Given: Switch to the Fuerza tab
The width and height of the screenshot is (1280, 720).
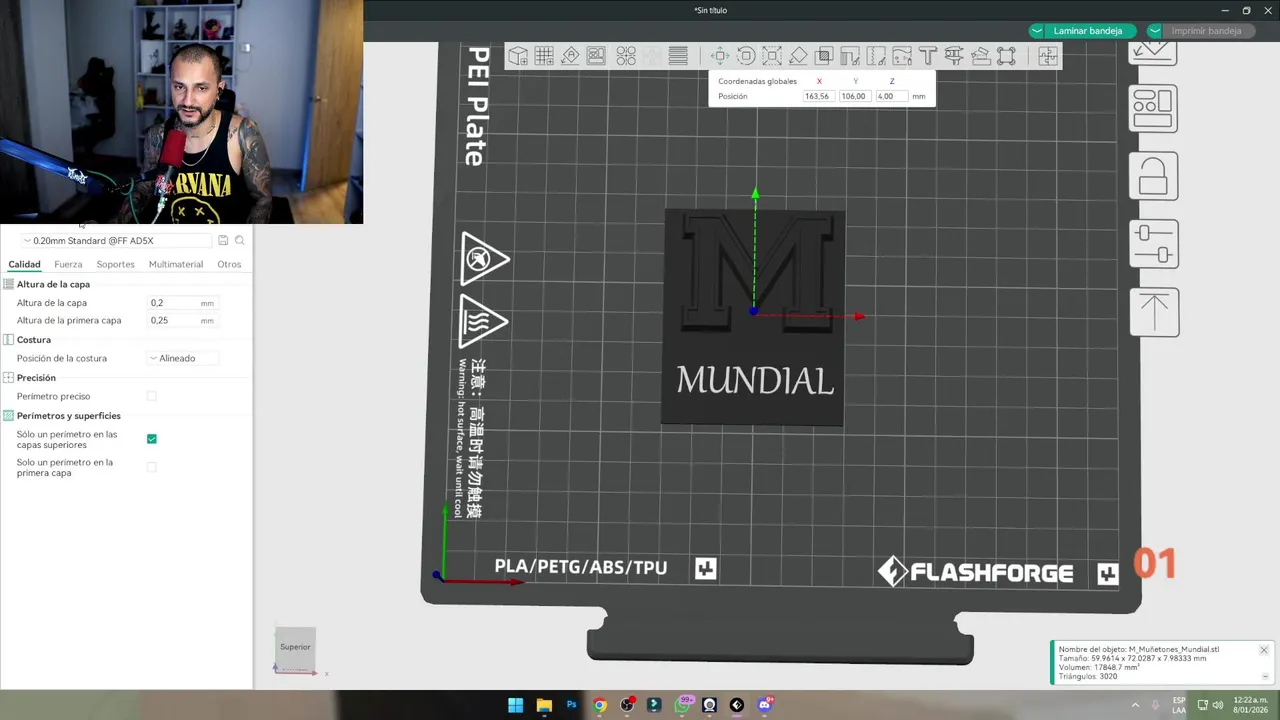Looking at the screenshot, I should pyautogui.click(x=68, y=264).
